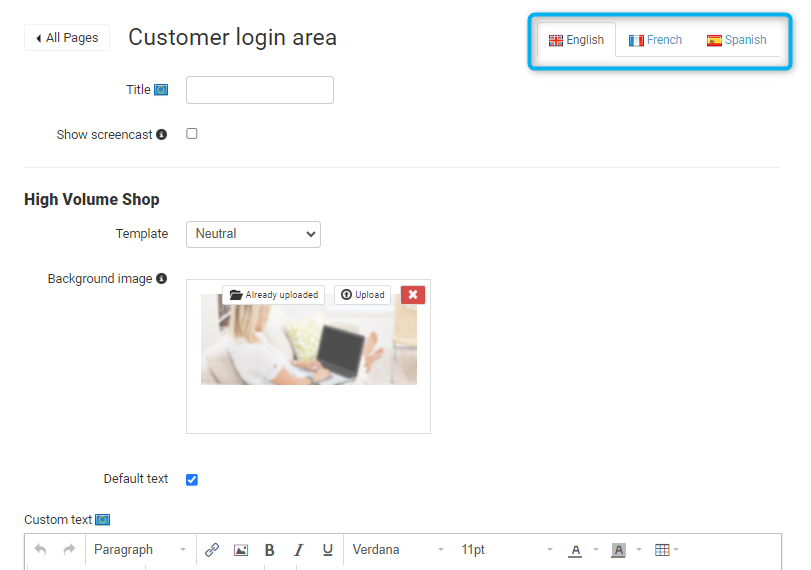
Task: Click the Title input field
Action: [260, 90]
